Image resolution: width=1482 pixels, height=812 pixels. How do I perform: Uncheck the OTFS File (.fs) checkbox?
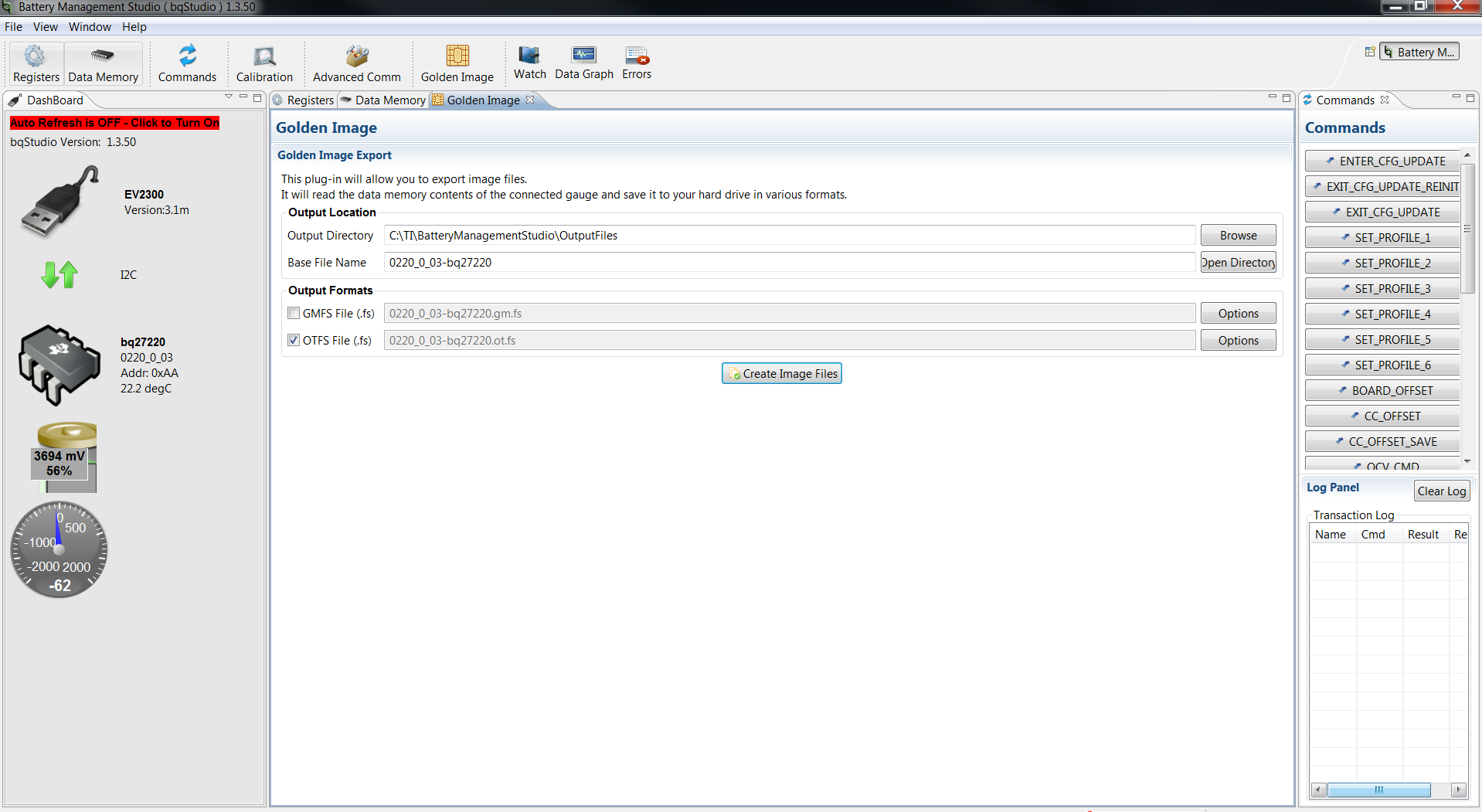coord(293,340)
